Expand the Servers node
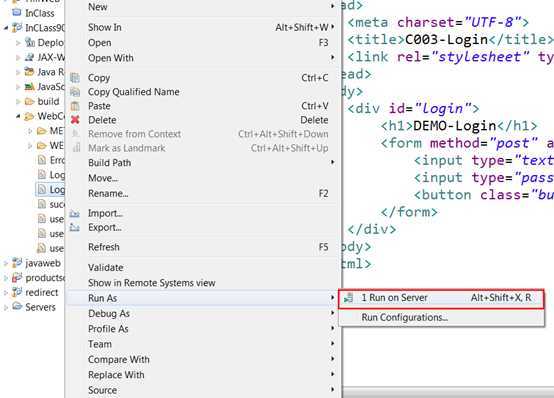Viewport: 554px width, 398px height. 6,308
